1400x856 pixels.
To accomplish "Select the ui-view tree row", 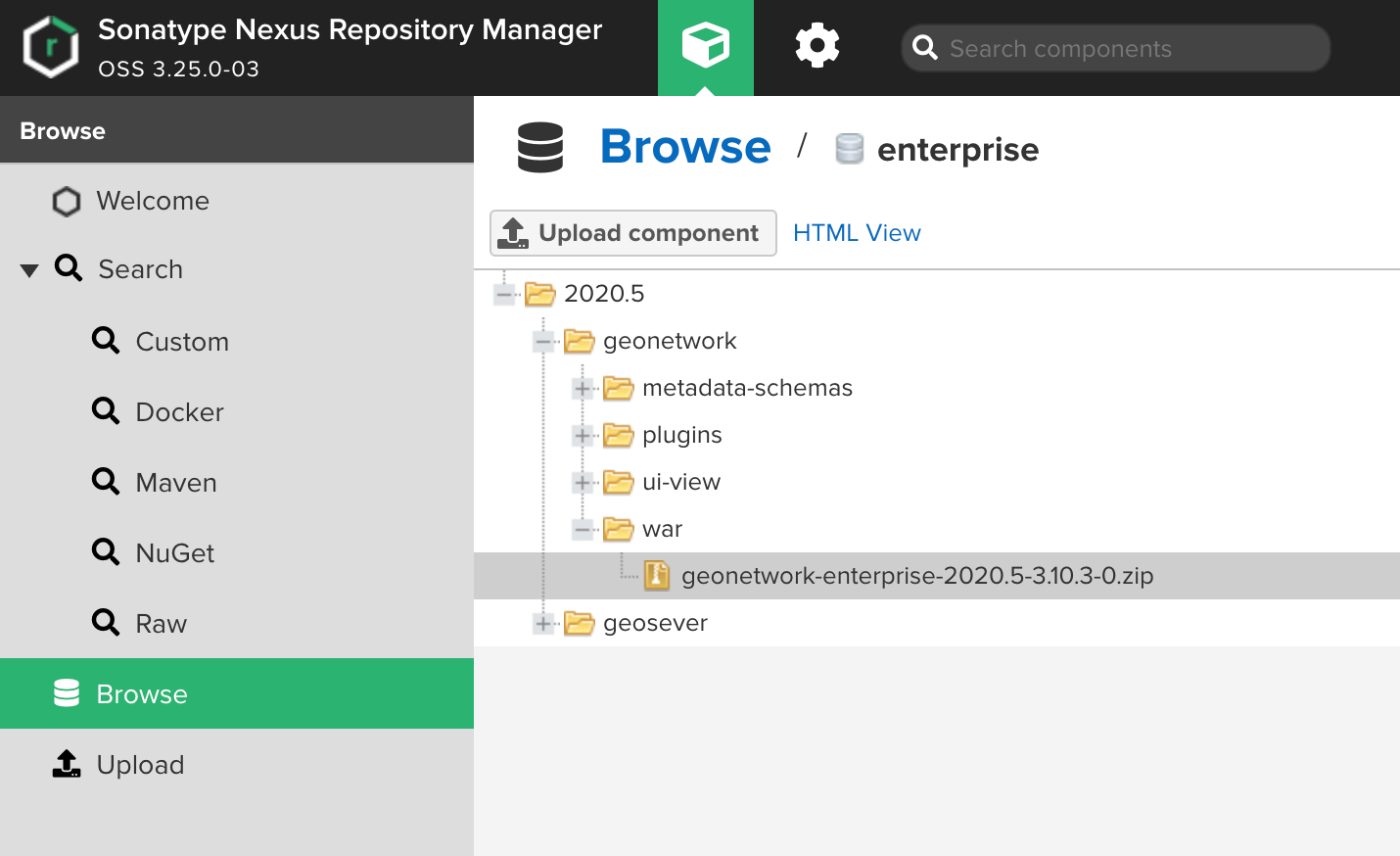I will click(937, 482).
